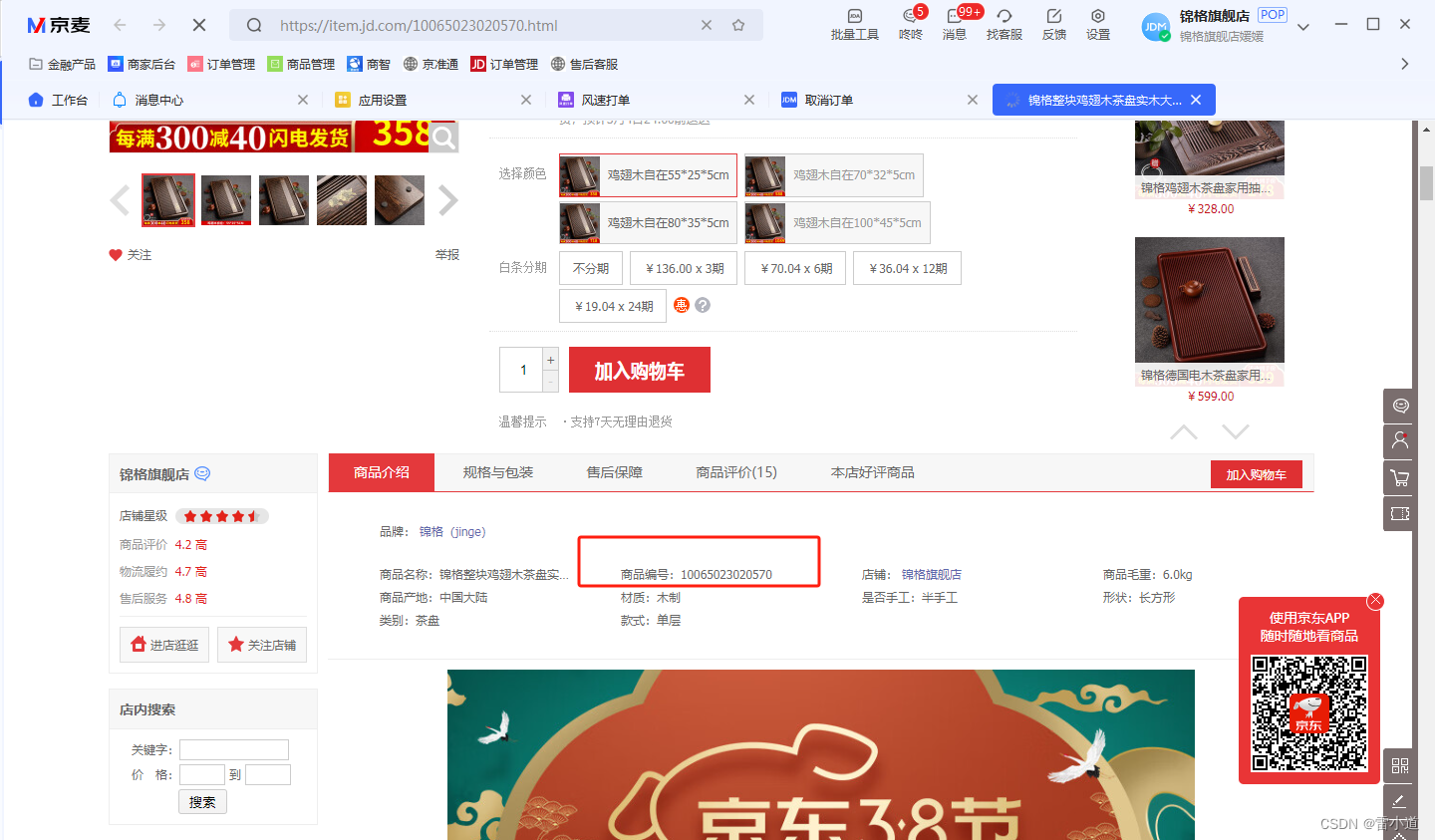Open 消息 messages with 99+ badge
Screen dimensions: 1435x840
coord(955,25)
